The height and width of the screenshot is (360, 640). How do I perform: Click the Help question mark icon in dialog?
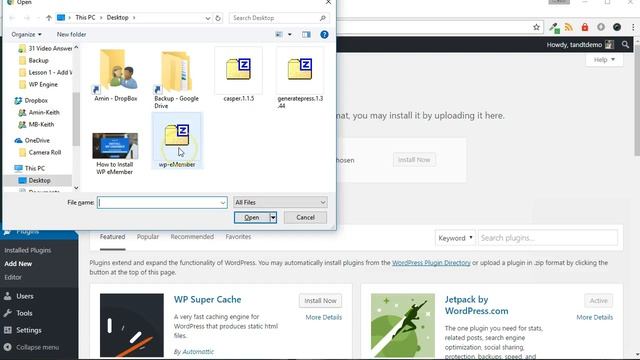tap(324, 35)
